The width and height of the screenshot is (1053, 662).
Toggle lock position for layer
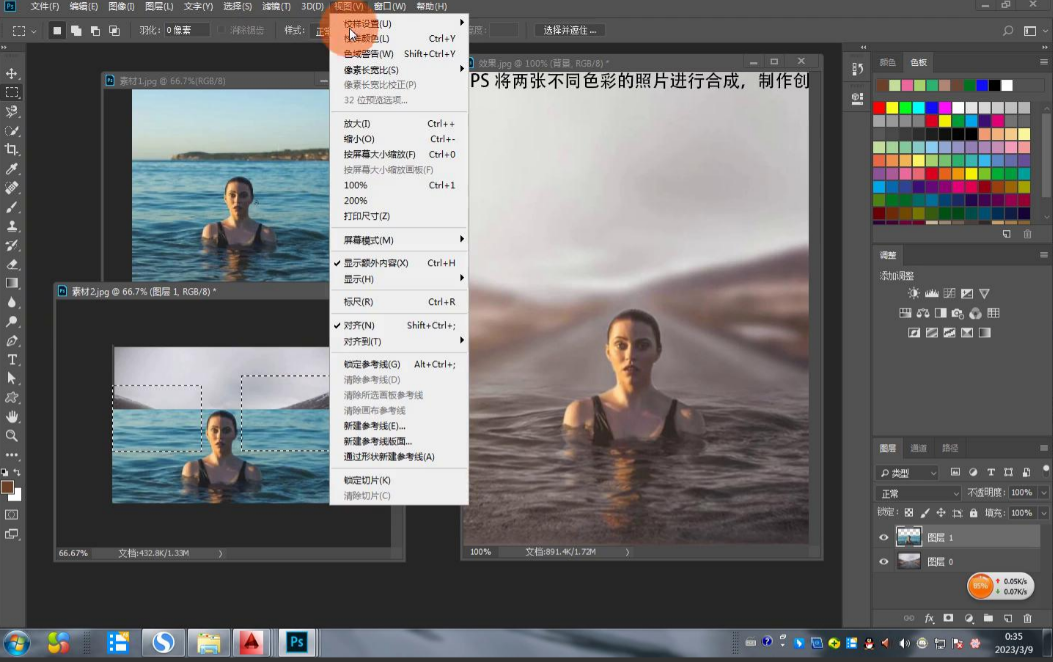pyautogui.click(x=941, y=512)
